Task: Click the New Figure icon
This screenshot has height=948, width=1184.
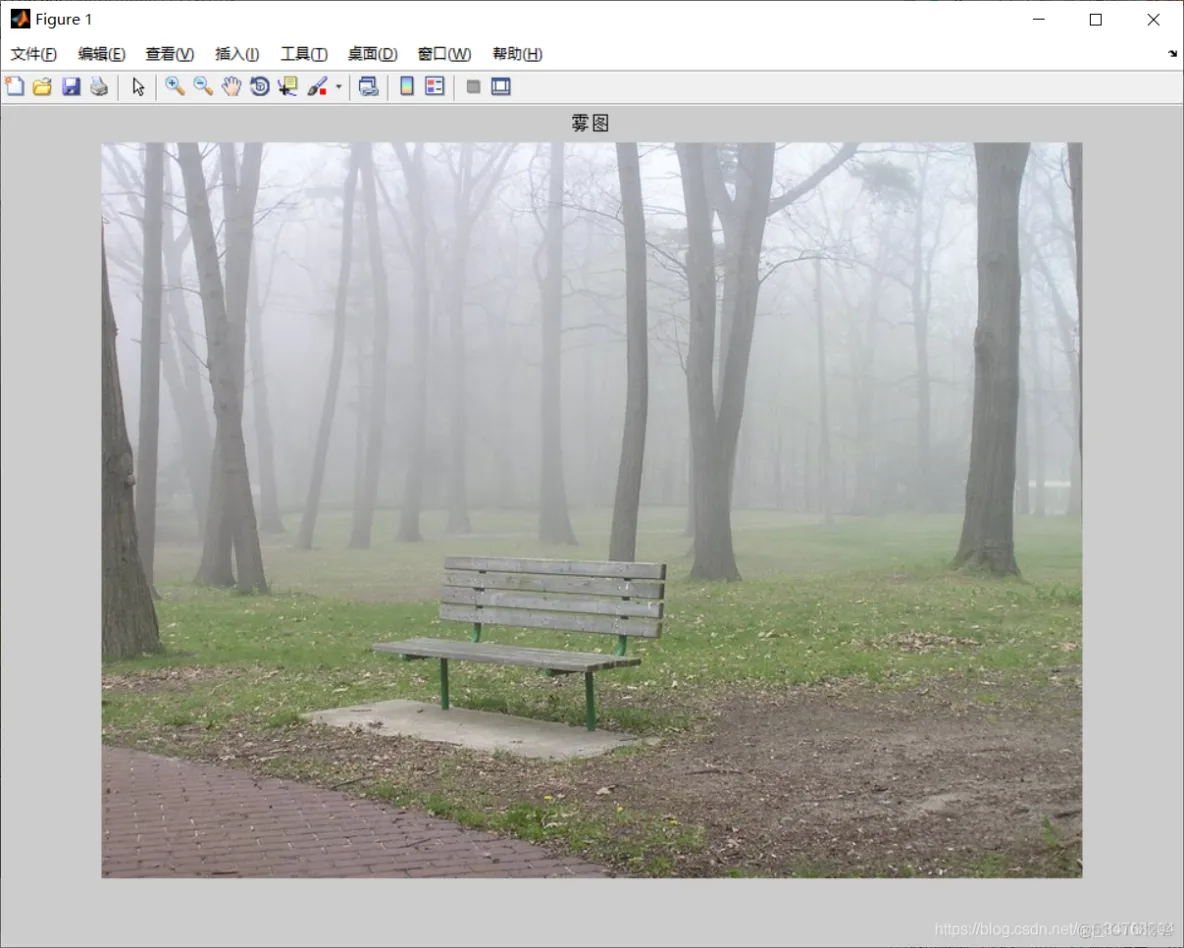Action: pos(14,86)
